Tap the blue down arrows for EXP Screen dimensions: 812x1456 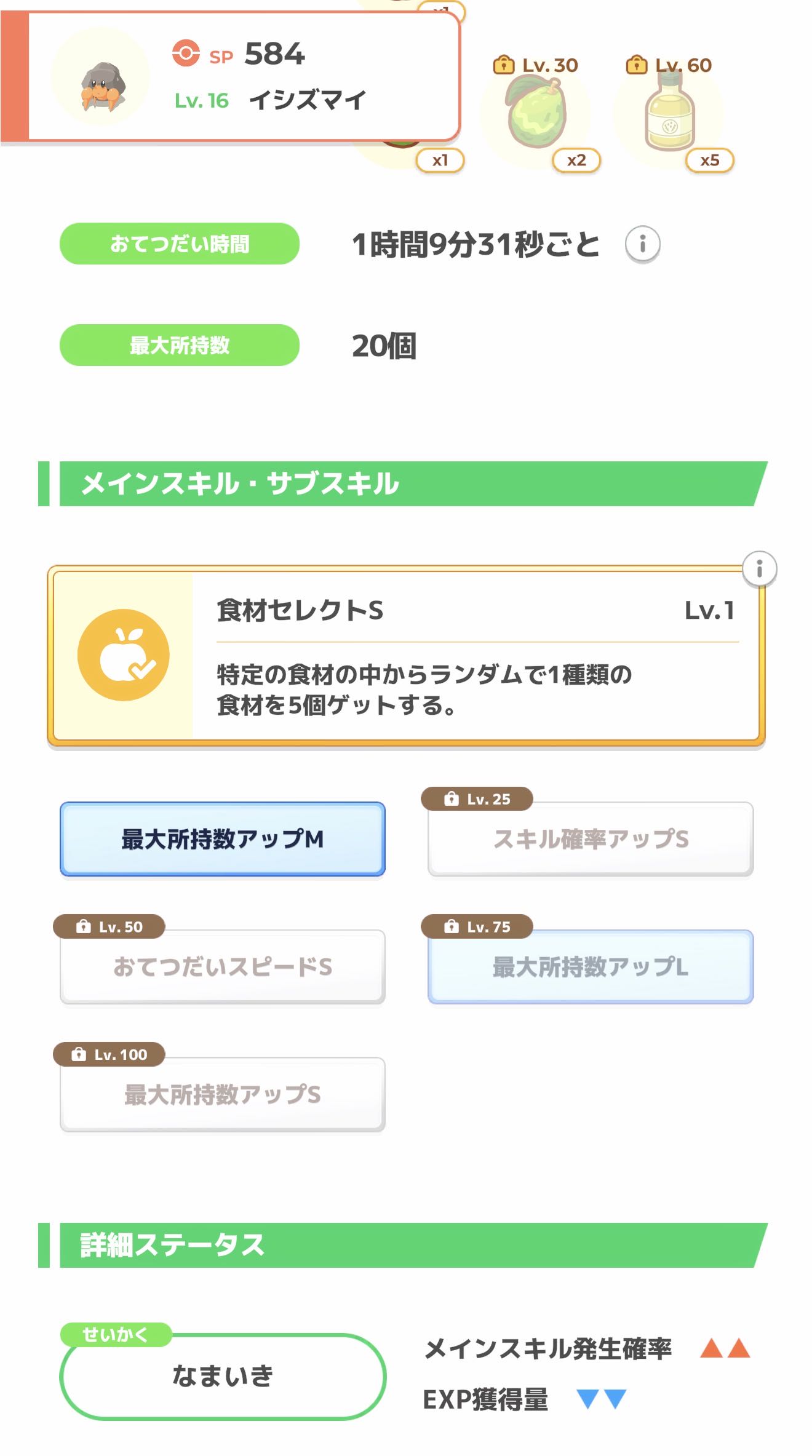tap(601, 1398)
